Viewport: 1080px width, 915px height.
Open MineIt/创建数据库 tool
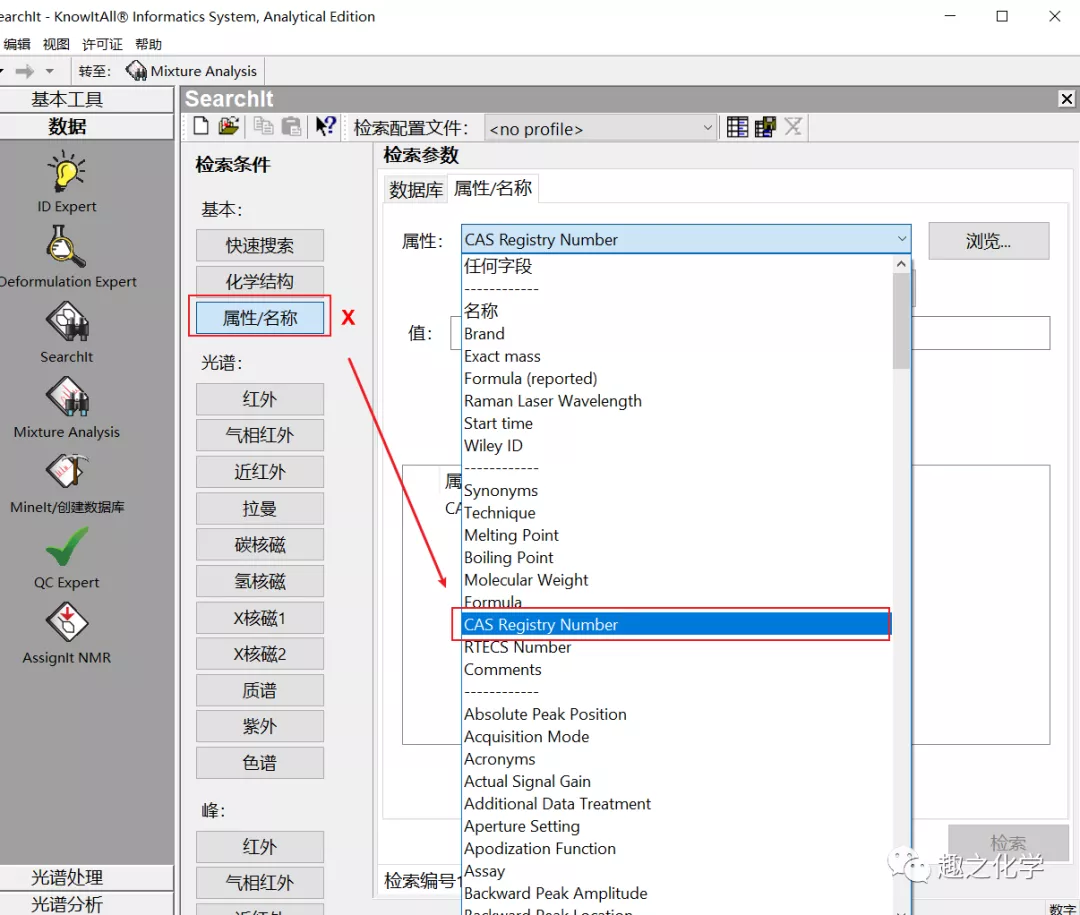click(x=66, y=482)
